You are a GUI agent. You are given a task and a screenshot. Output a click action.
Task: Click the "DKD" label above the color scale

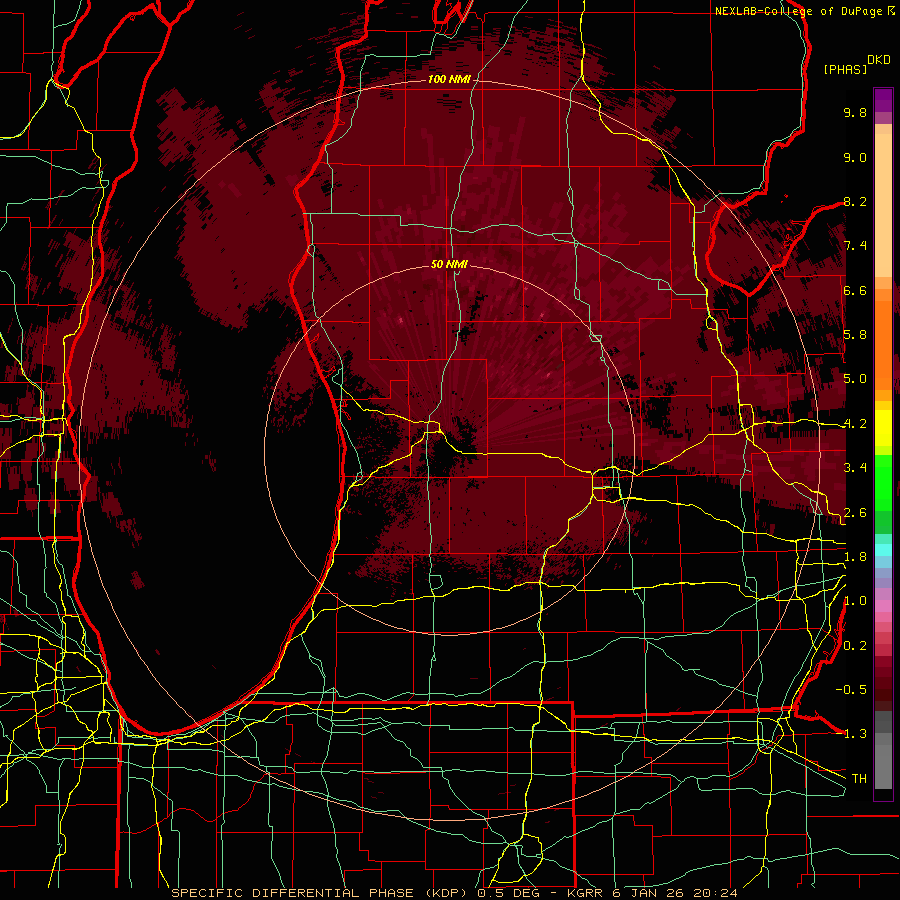click(x=879, y=60)
